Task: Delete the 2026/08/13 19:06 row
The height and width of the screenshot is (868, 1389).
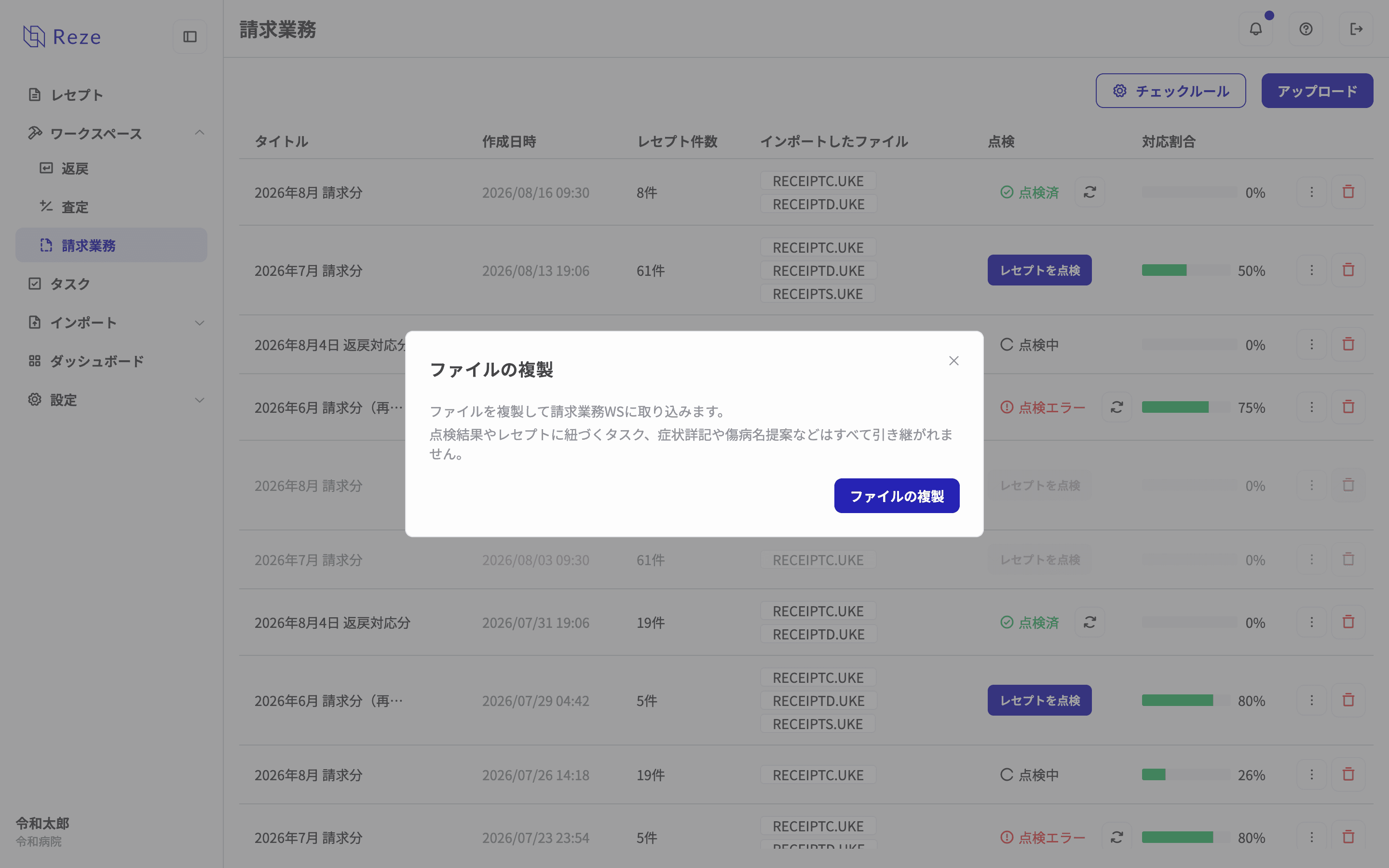Action: (1348, 270)
